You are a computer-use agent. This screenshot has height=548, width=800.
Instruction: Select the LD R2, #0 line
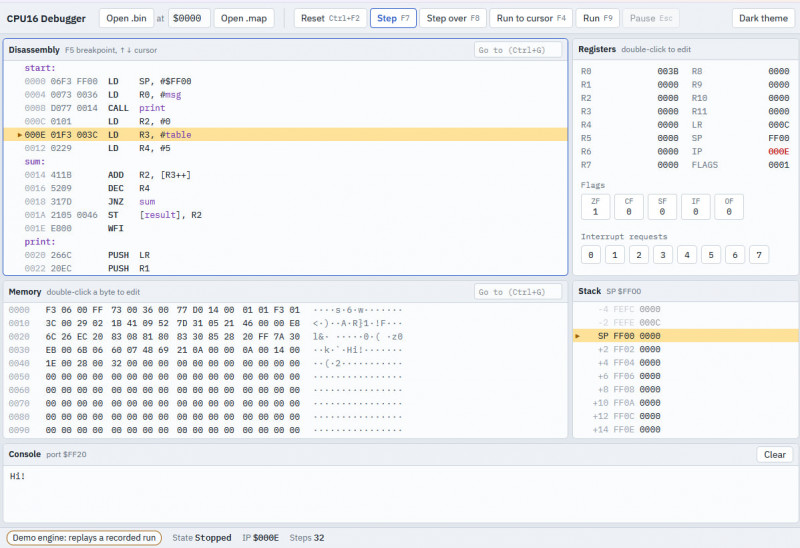[285, 121]
